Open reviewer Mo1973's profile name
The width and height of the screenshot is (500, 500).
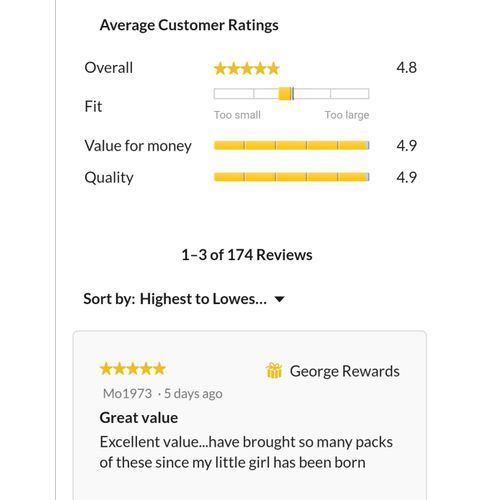click(127, 394)
